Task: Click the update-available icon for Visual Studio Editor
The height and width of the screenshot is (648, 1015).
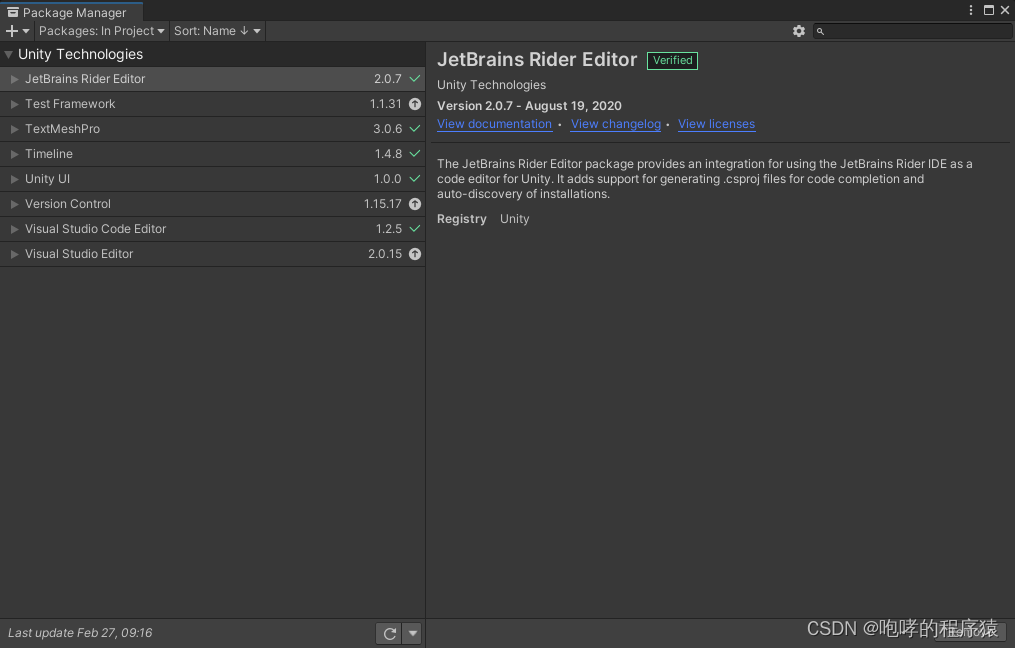Action: 415,254
